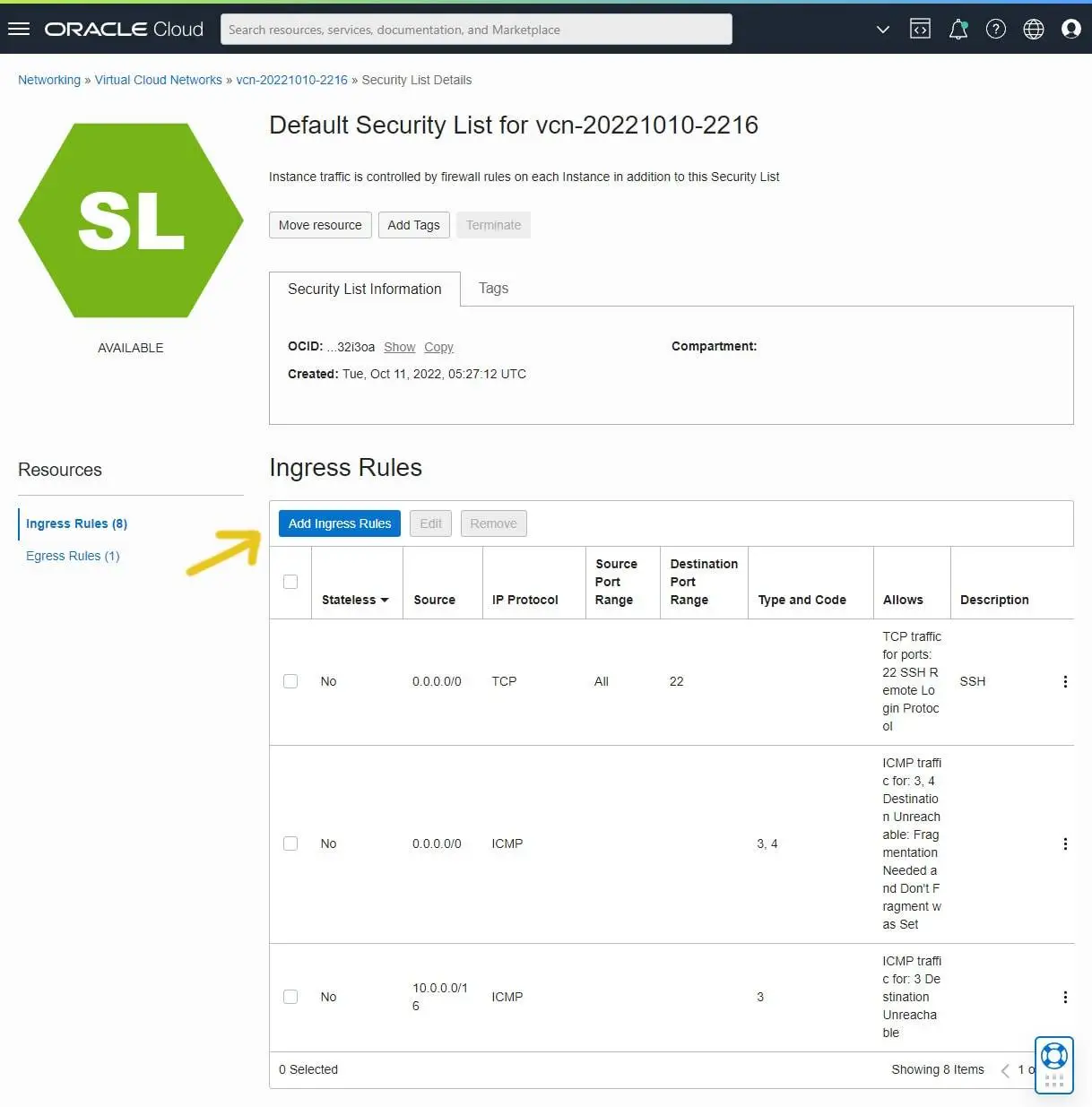Click the 0 Selected status text
This screenshot has width=1092, height=1107.
point(308,1069)
